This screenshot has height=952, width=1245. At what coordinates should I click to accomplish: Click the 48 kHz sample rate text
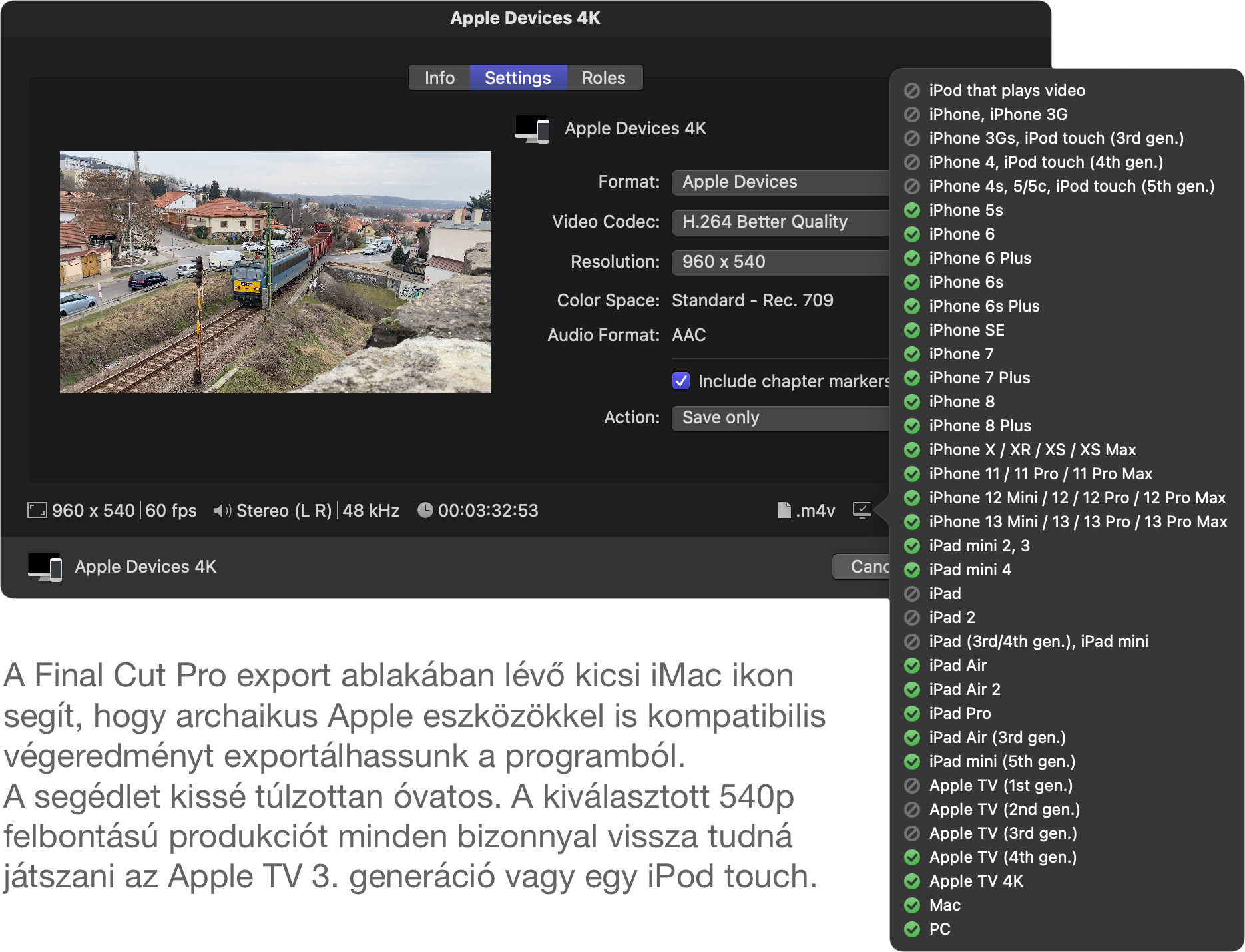[x=371, y=511]
